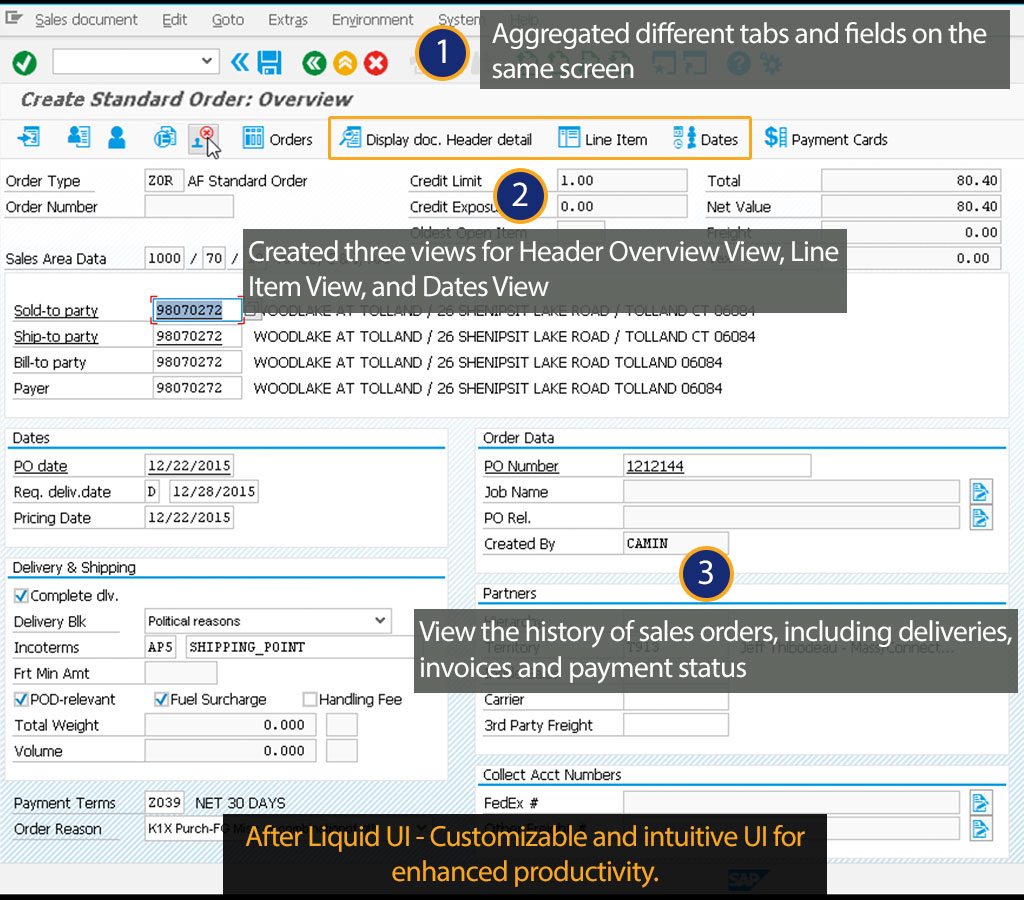Screen dimensions: 1024x900
Task: Click the text editor icon beside Job Name
Action: [x=981, y=491]
